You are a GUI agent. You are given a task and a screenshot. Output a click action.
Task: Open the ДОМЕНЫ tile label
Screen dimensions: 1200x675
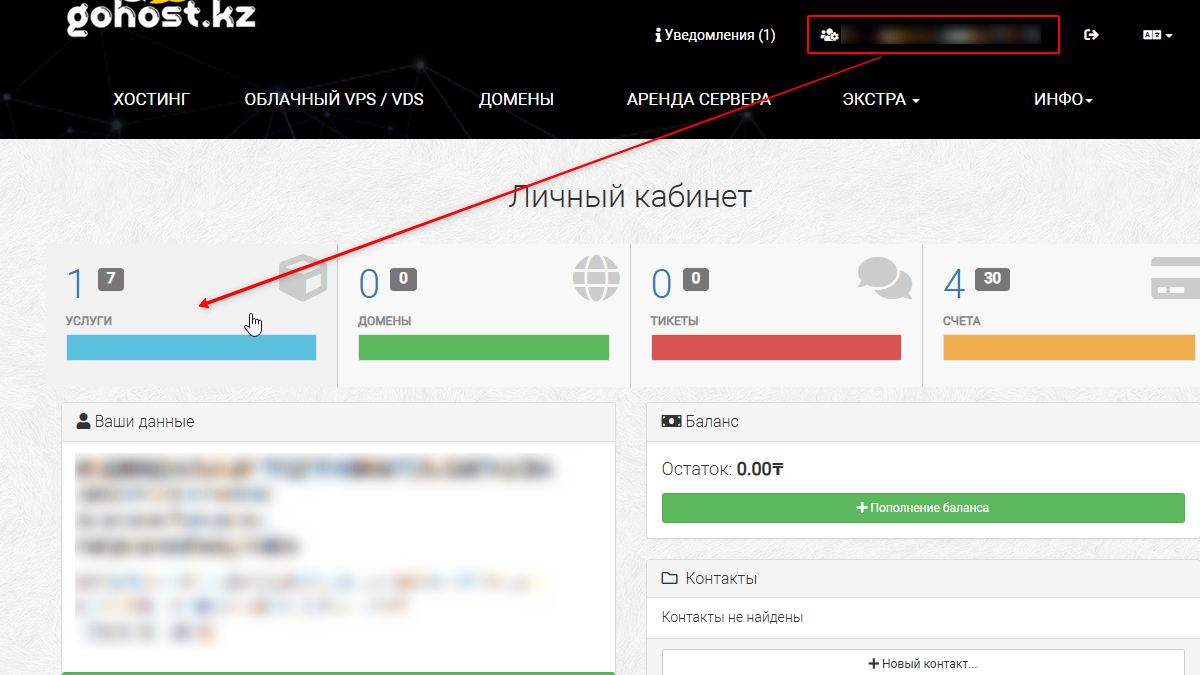pos(385,321)
